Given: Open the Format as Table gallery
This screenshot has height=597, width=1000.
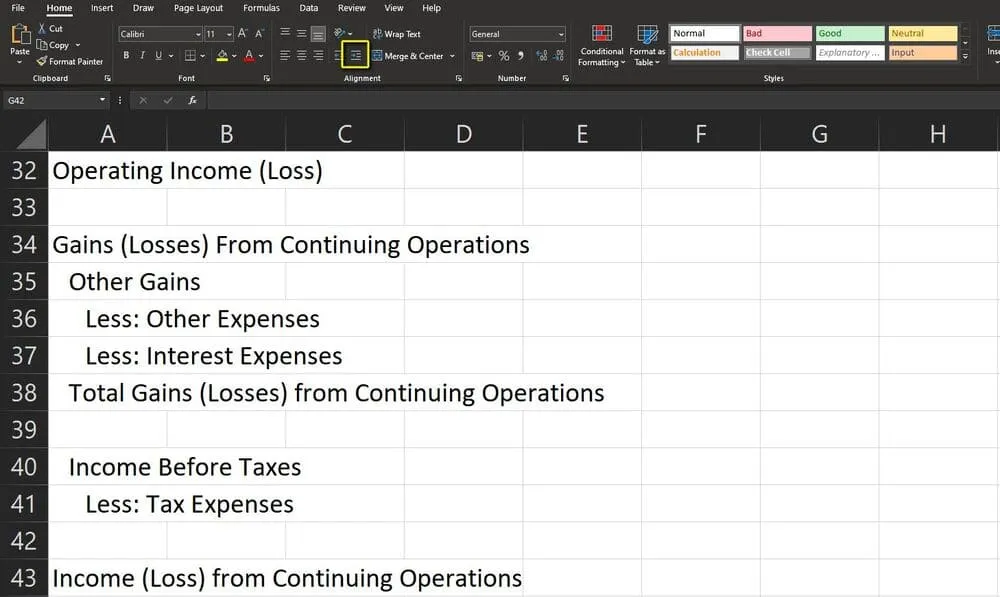Looking at the screenshot, I should pyautogui.click(x=647, y=45).
